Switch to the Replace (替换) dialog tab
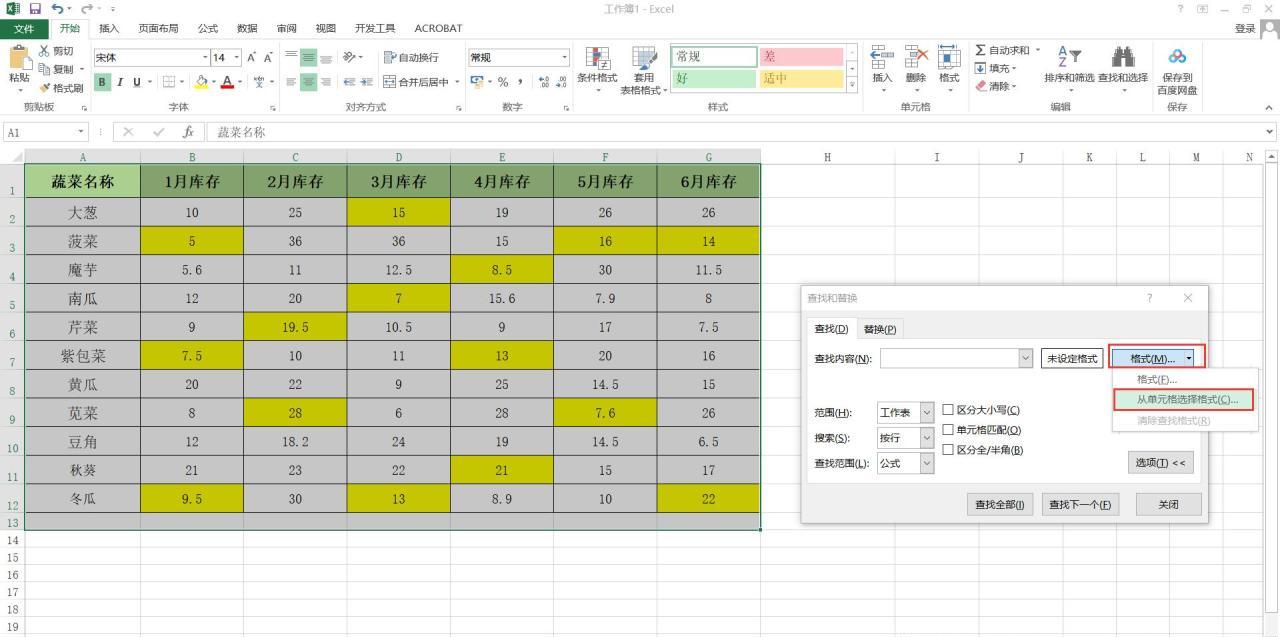 880,329
